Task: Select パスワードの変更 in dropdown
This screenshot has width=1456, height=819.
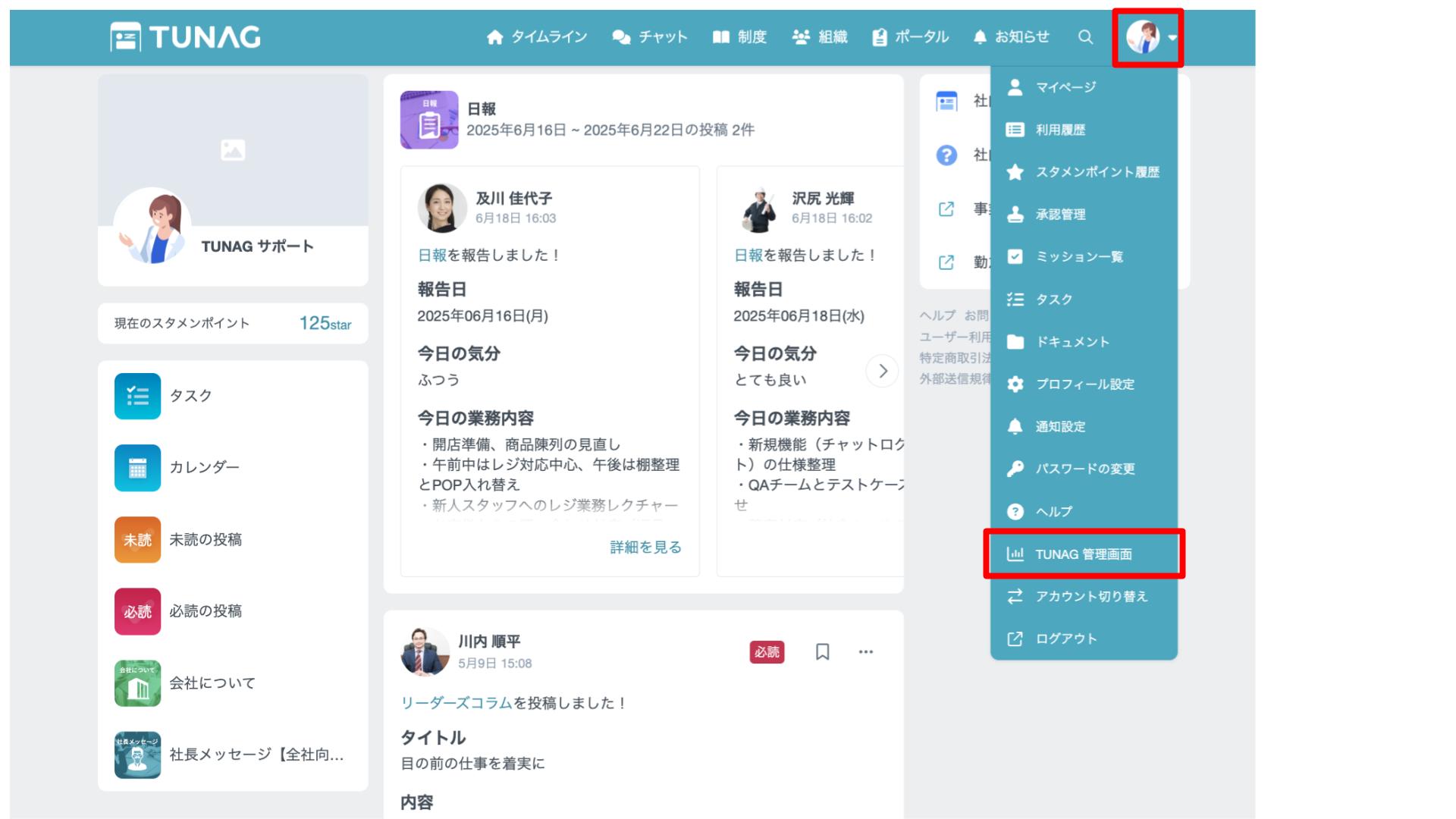Action: click(1084, 469)
